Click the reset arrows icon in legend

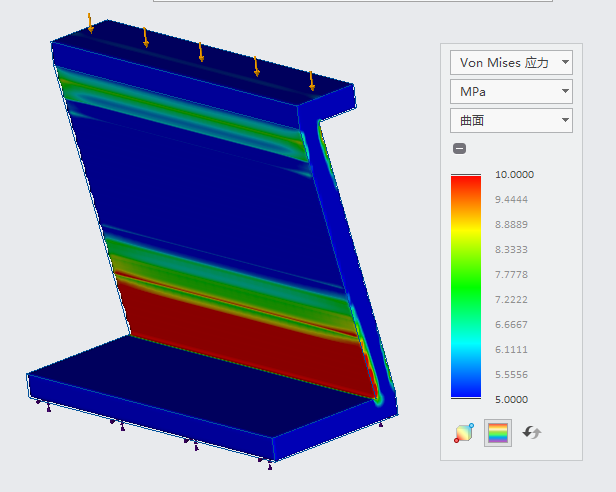(x=532, y=433)
